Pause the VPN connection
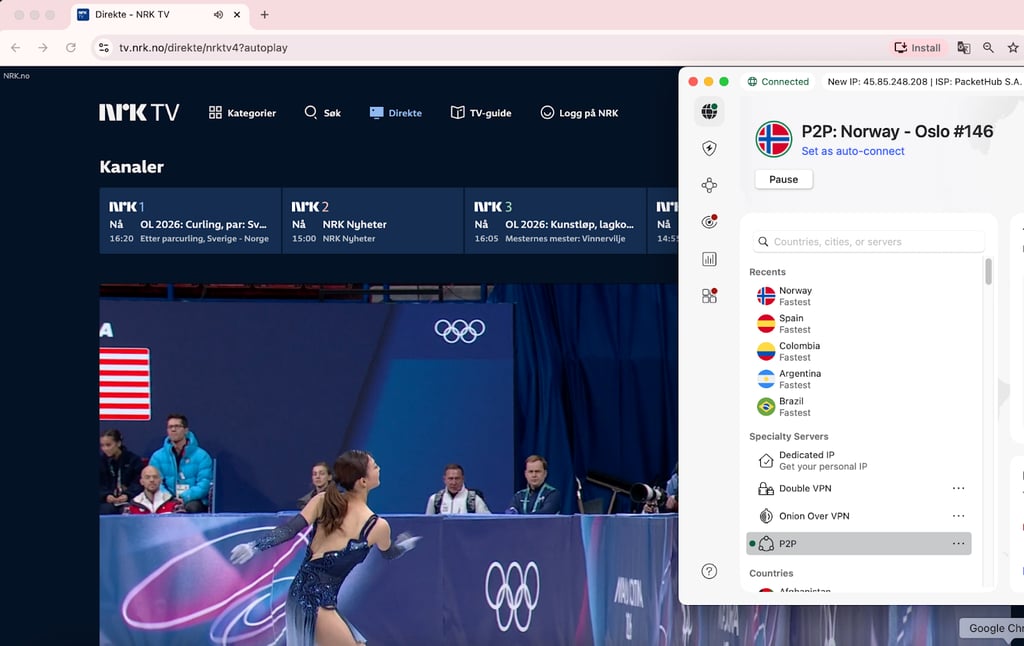The width and height of the screenshot is (1024, 646). 784,179
